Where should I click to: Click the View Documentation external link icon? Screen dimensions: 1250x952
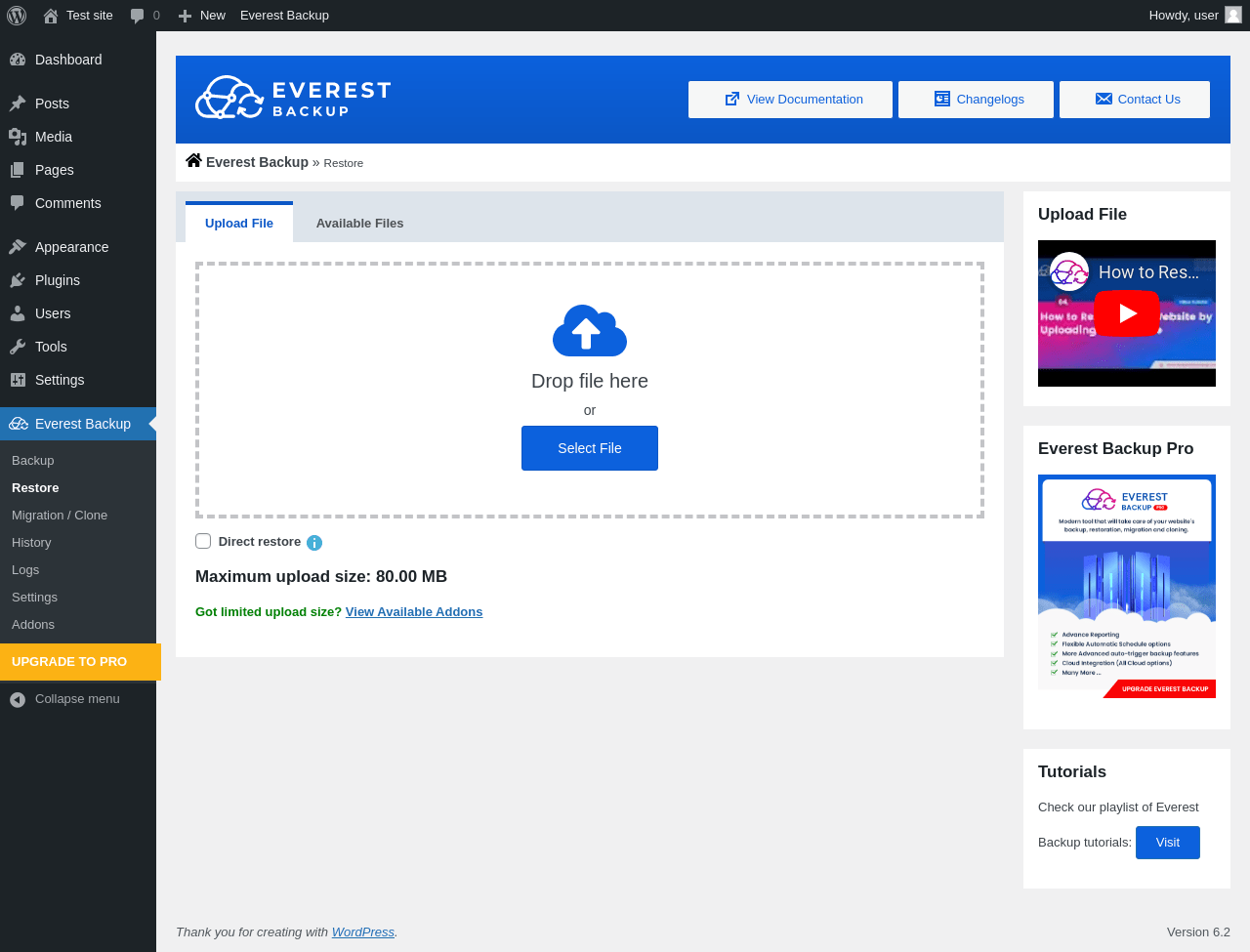coord(732,99)
